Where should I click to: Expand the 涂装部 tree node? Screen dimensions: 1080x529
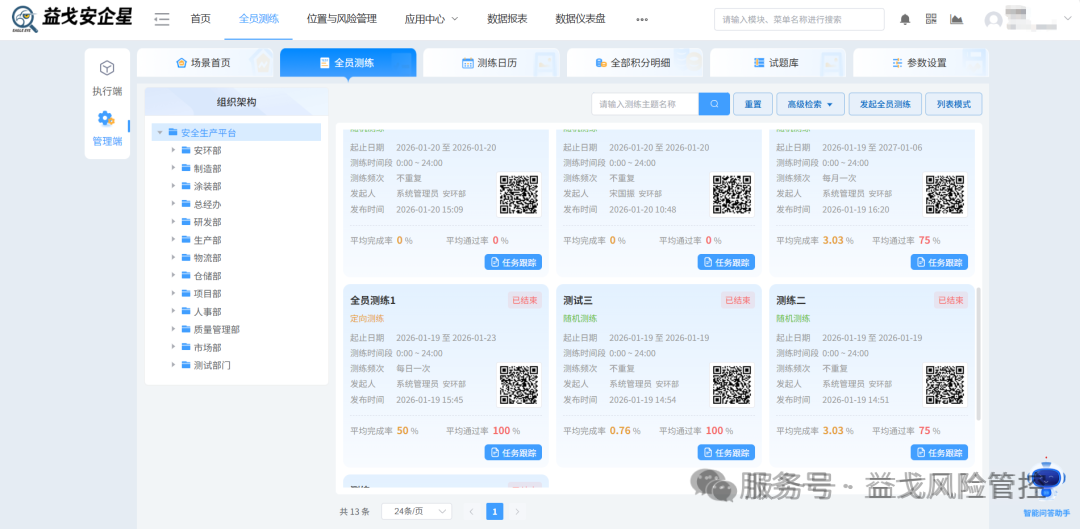pyautogui.click(x=173, y=186)
